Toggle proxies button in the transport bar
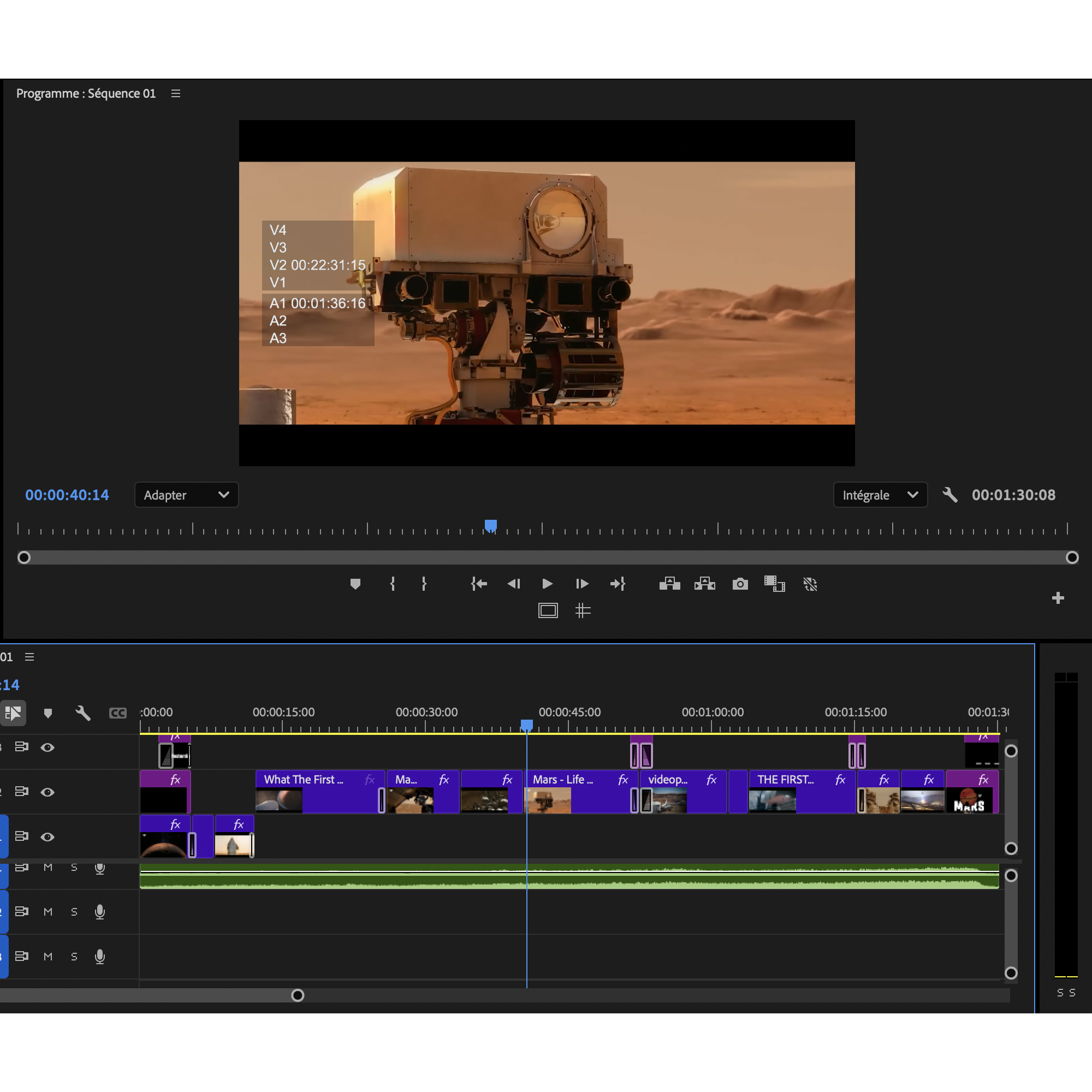 (810, 584)
